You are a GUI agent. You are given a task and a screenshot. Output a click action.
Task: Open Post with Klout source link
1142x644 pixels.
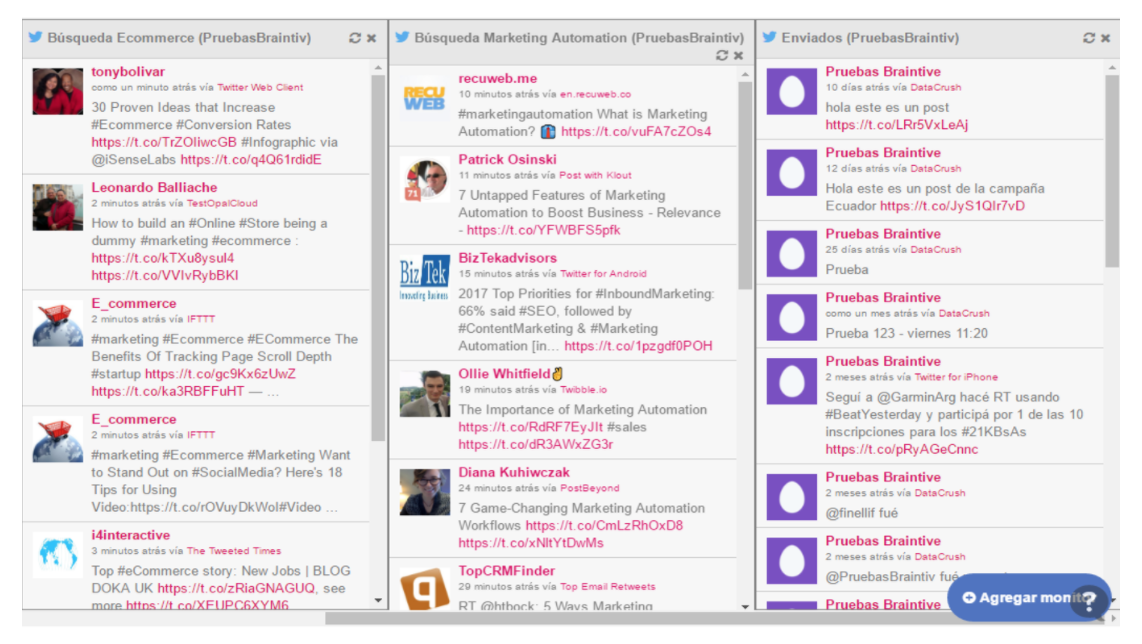(595, 176)
